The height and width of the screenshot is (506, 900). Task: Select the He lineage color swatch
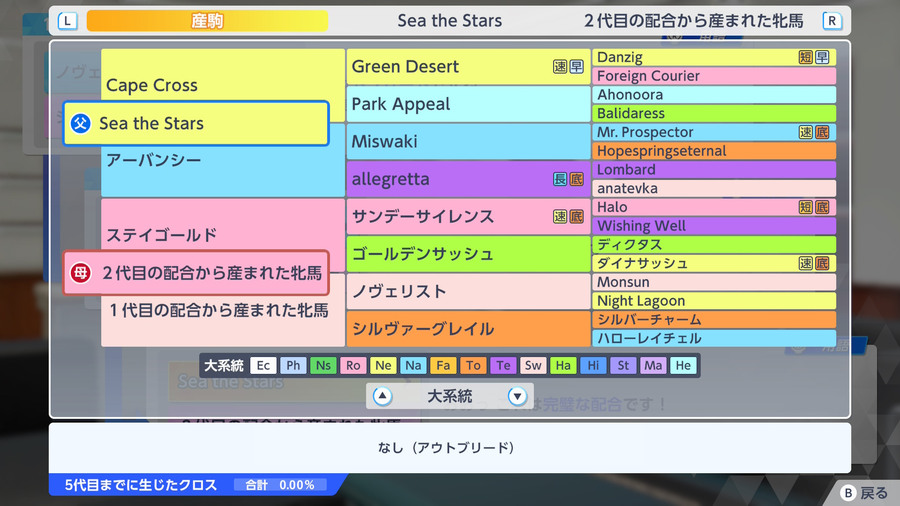[683, 365]
